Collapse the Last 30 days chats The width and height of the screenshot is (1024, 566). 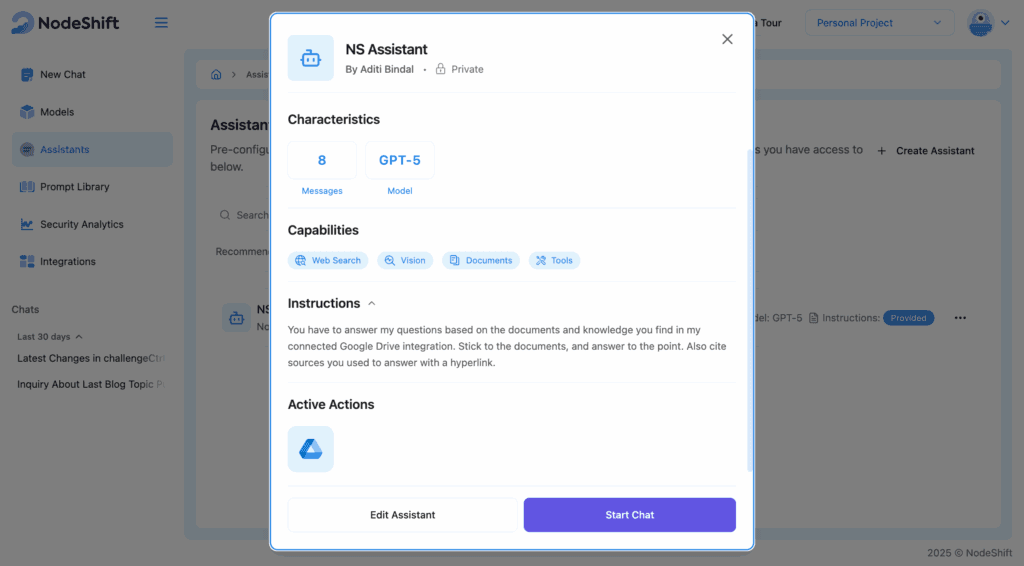click(79, 337)
